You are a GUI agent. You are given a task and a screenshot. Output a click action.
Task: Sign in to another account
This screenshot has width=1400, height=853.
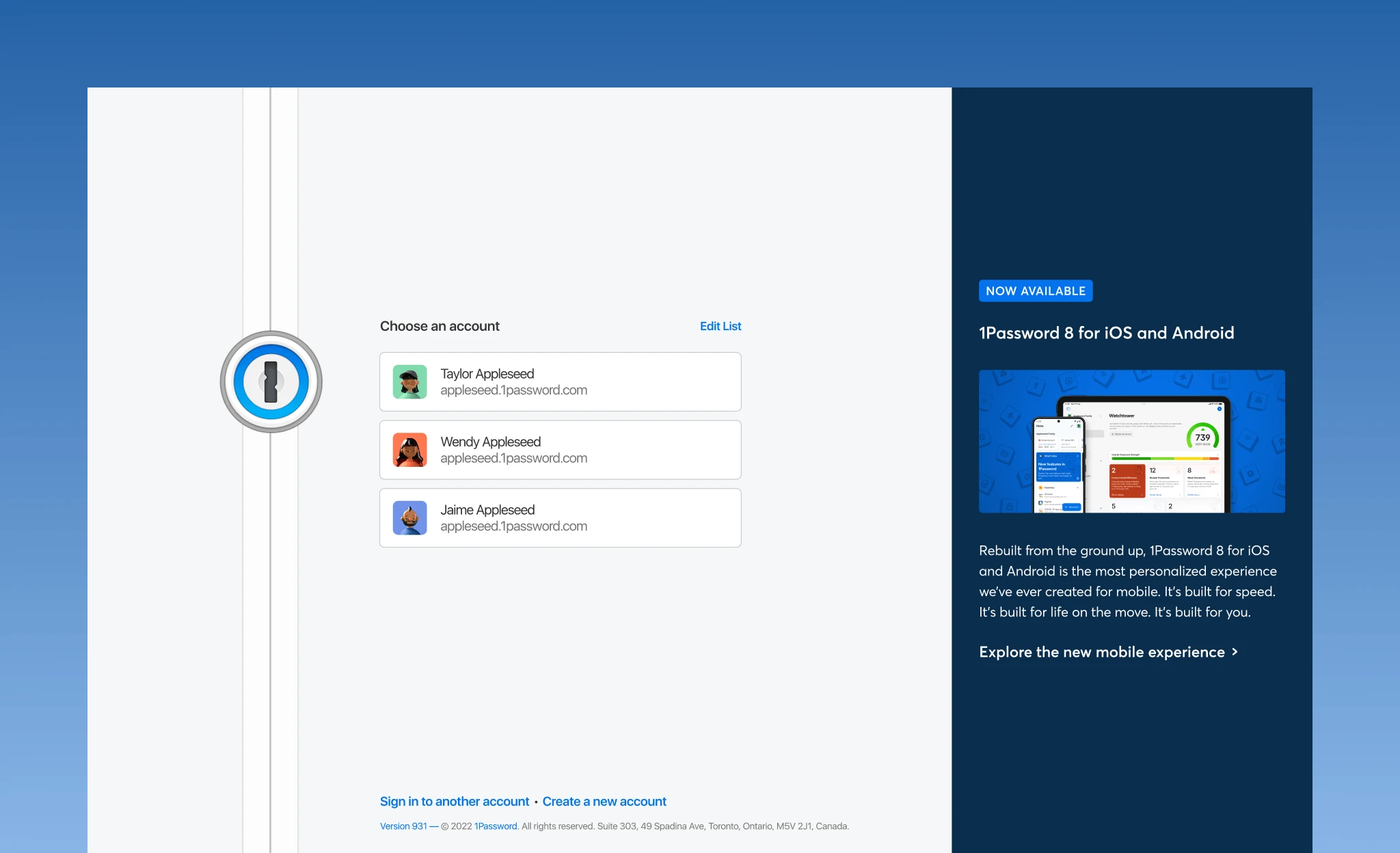pos(455,801)
